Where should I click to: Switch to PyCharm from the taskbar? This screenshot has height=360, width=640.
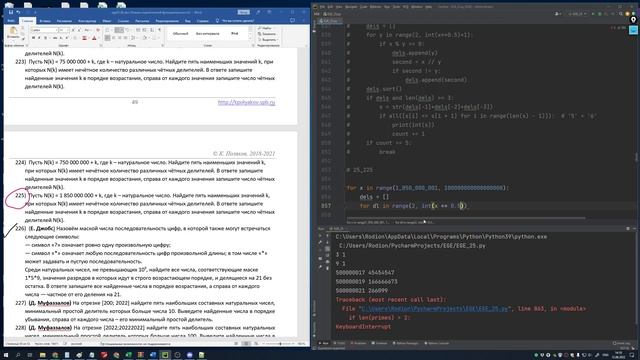[165, 355]
